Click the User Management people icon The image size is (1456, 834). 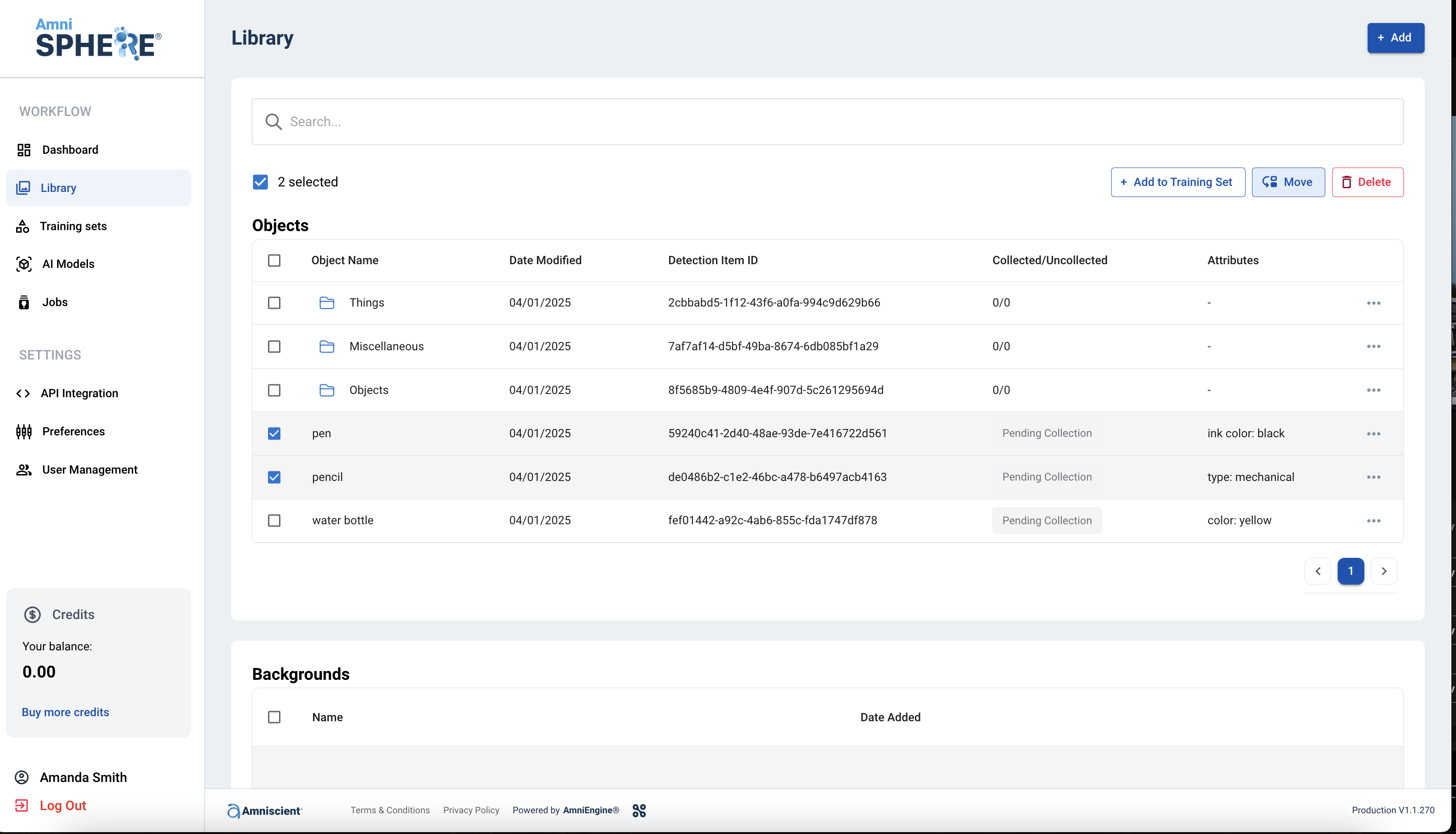[23, 469]
